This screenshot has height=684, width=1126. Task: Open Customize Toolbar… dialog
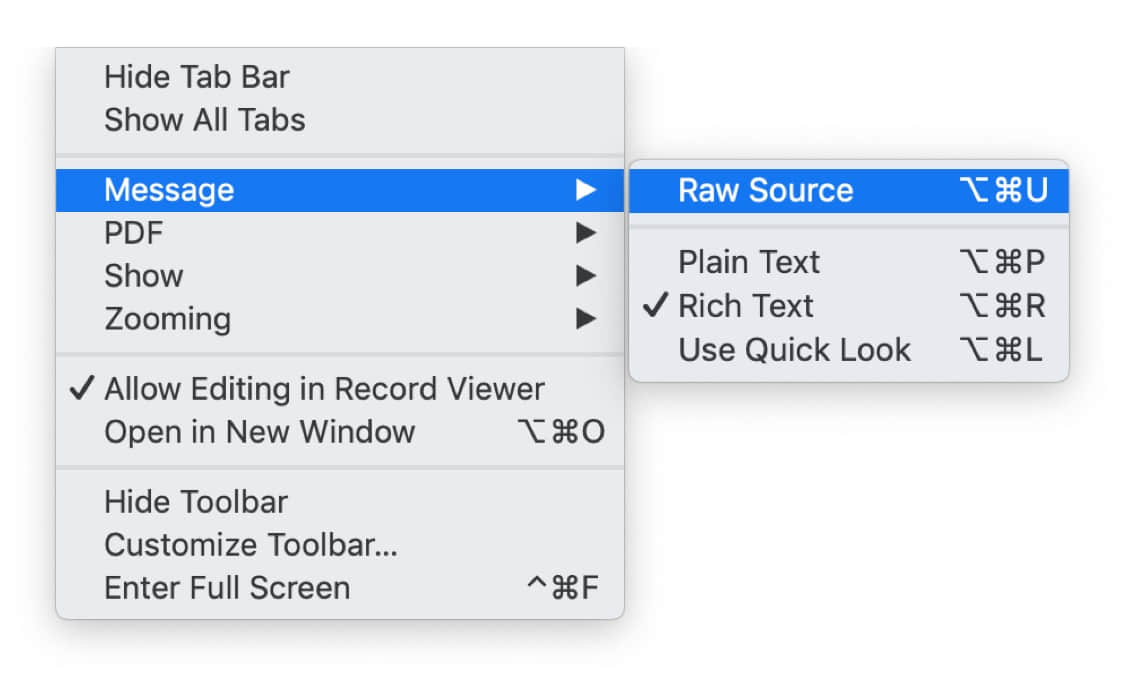pos(340,545)
